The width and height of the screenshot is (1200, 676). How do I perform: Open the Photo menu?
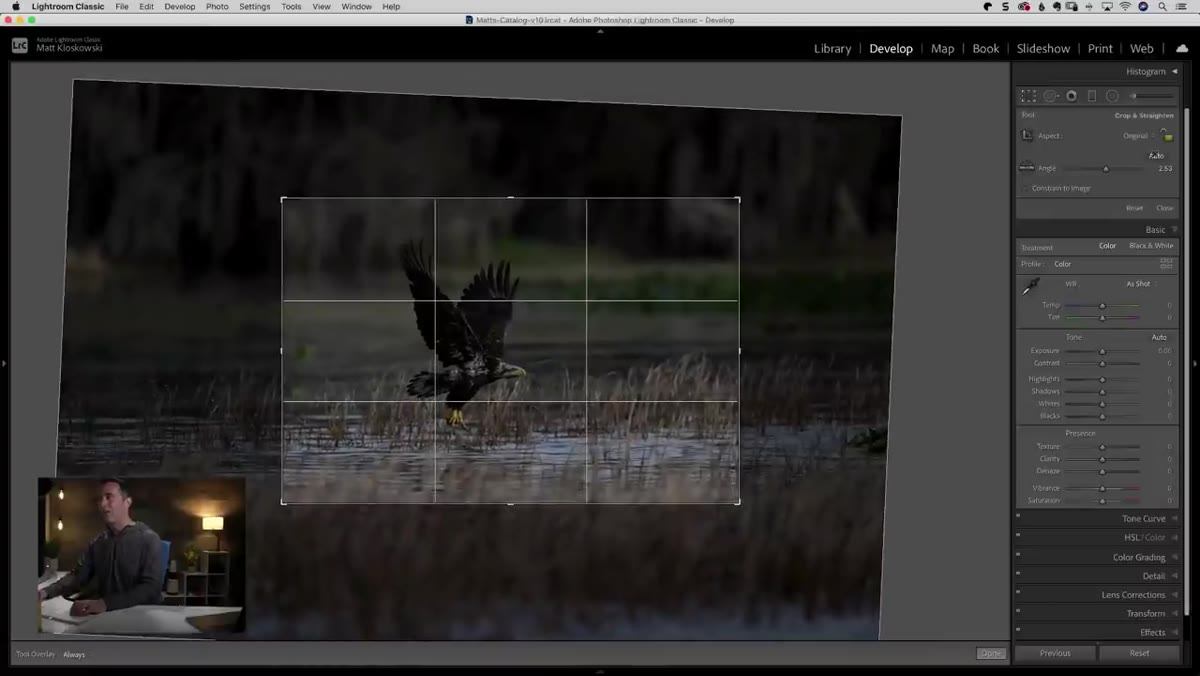tap(217, 6)
